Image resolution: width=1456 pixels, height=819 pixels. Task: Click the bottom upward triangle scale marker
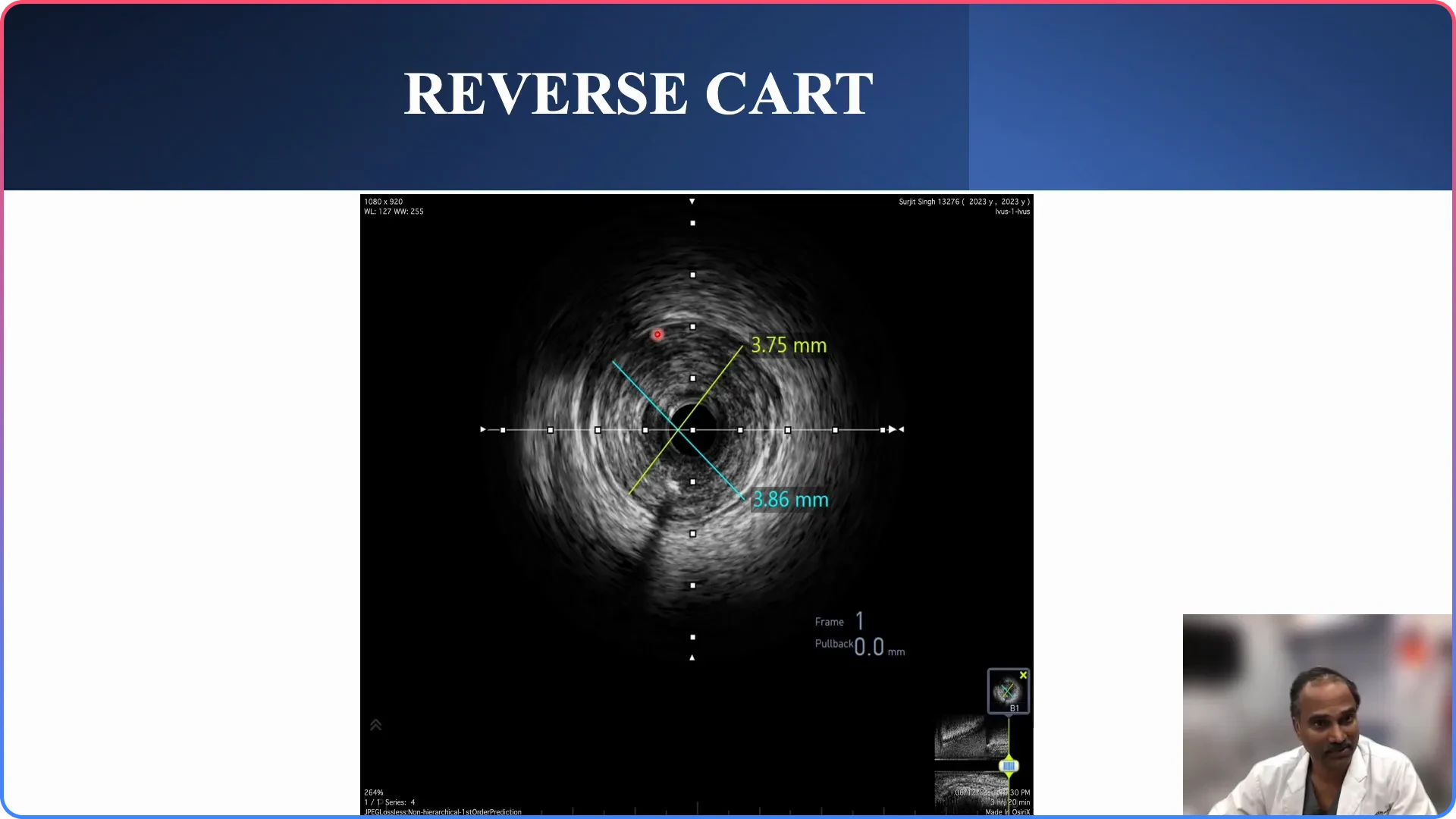692,657
